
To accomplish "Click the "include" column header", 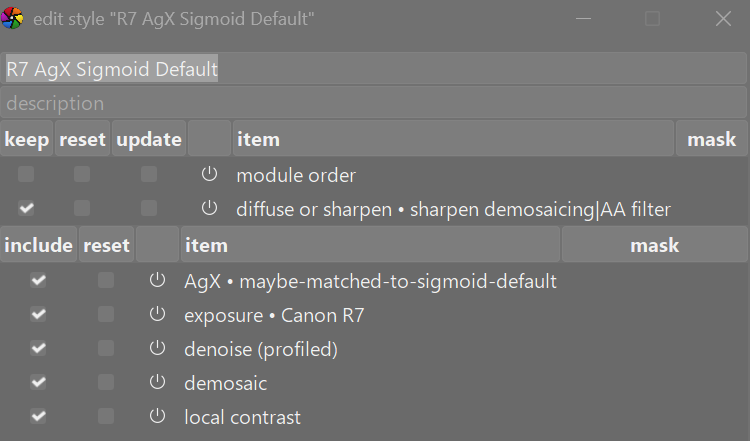I will click(x=38, y=245).
